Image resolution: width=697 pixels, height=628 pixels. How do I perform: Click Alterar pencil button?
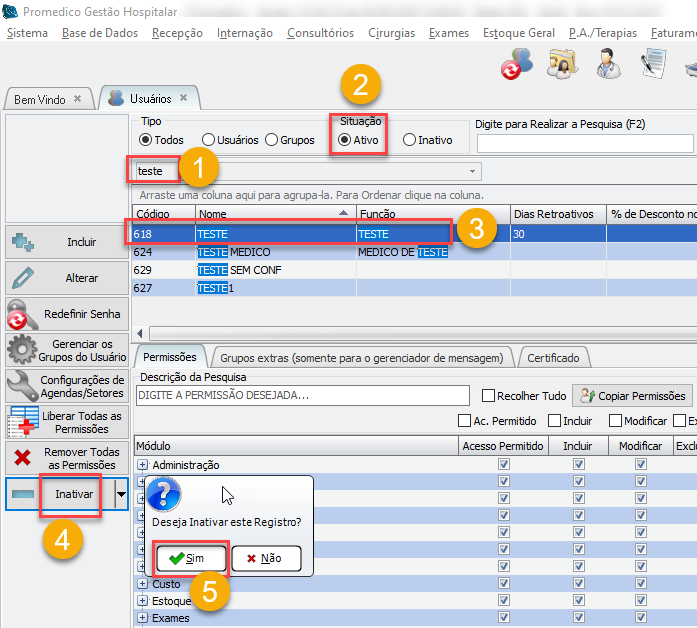67,278
